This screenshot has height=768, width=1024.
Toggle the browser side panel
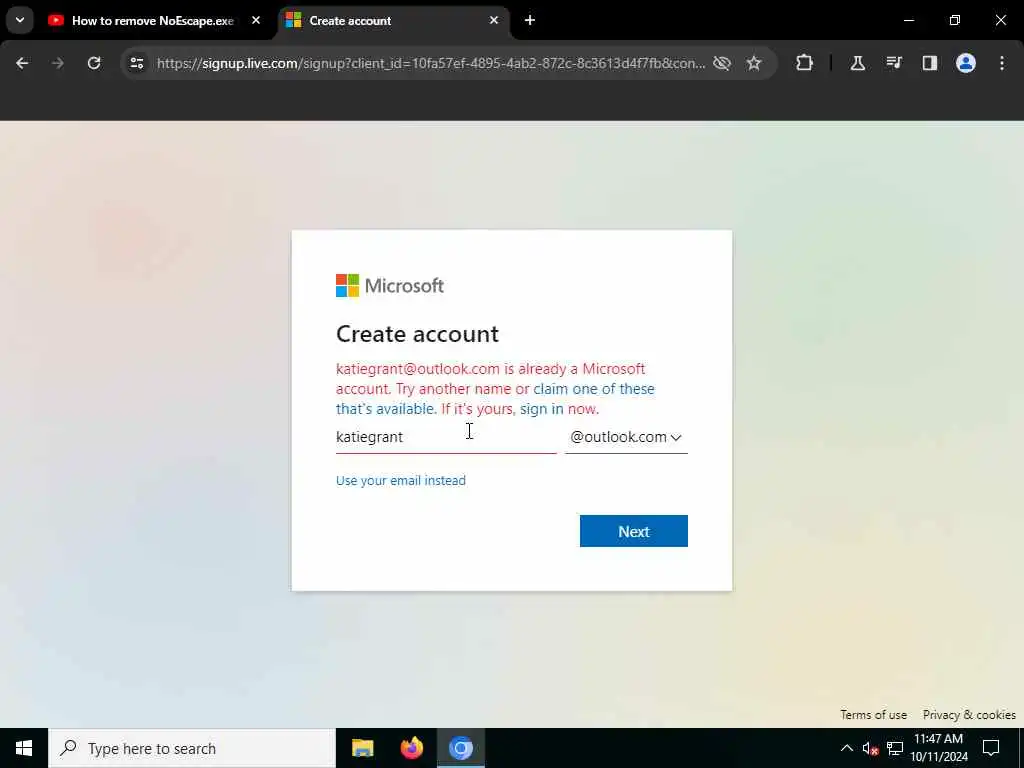[929, 63]
